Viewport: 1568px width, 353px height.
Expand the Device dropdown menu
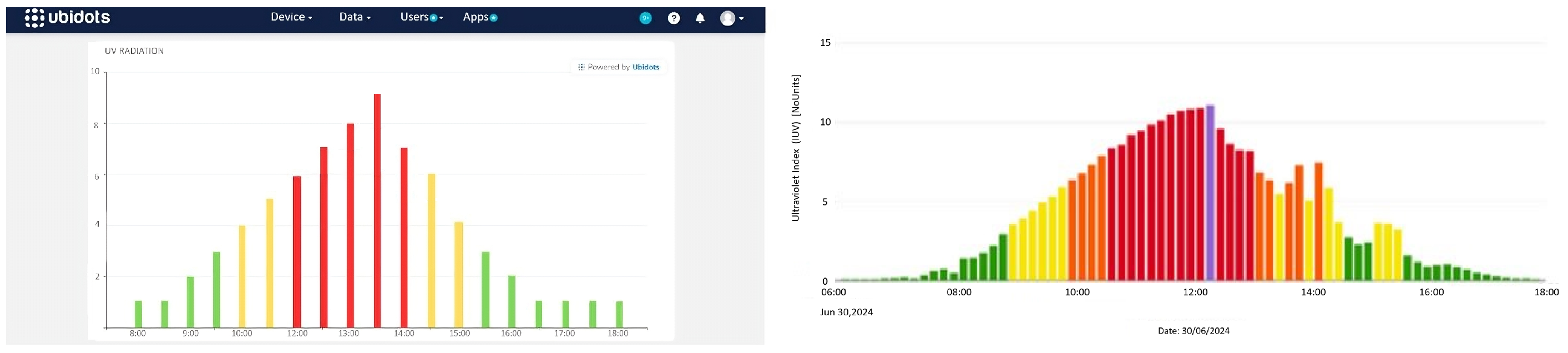pyautogui.click(x=291, y=17)
